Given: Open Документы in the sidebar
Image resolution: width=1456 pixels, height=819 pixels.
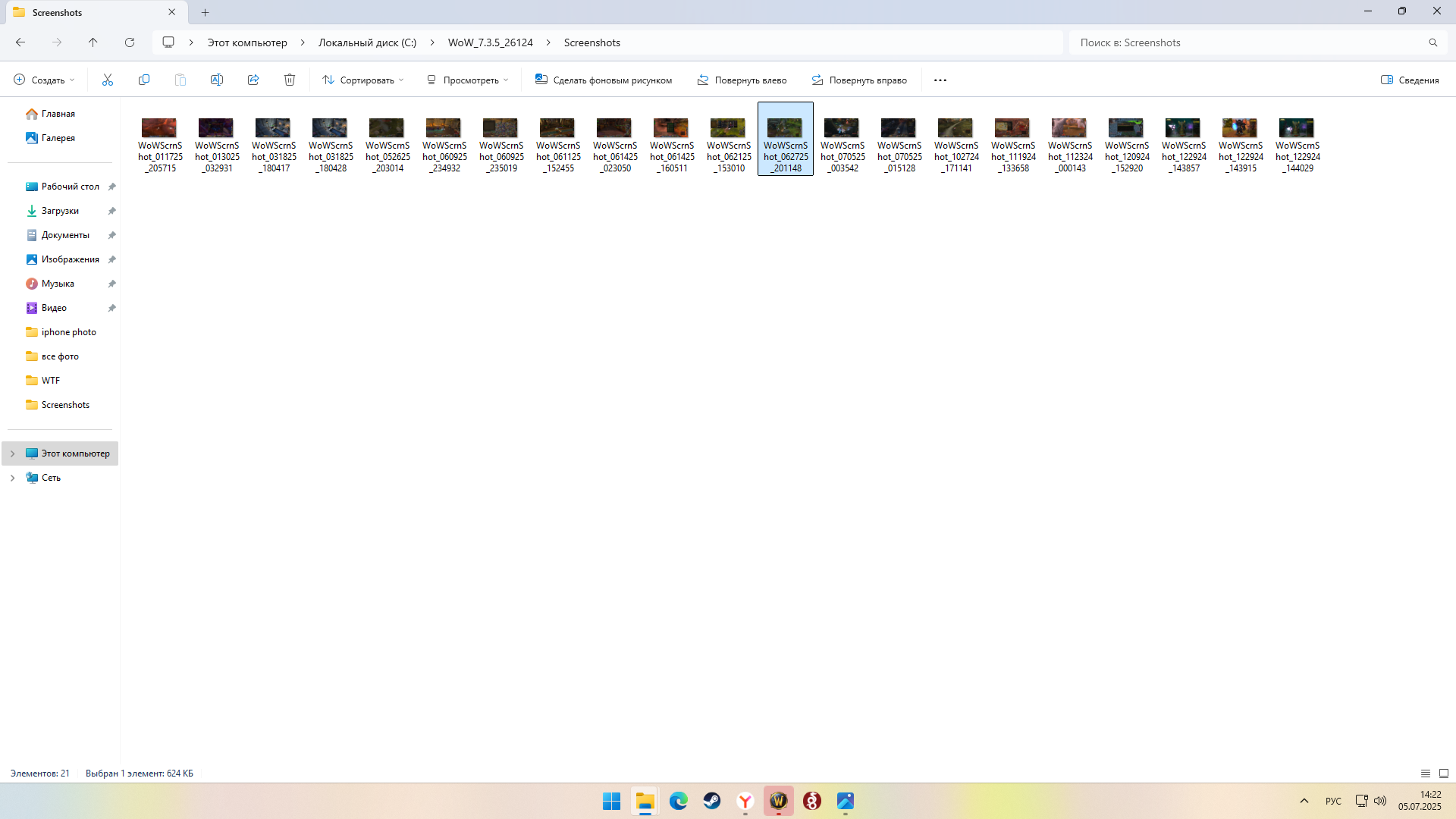Looking at the screenshot, I should pos(59,235).
